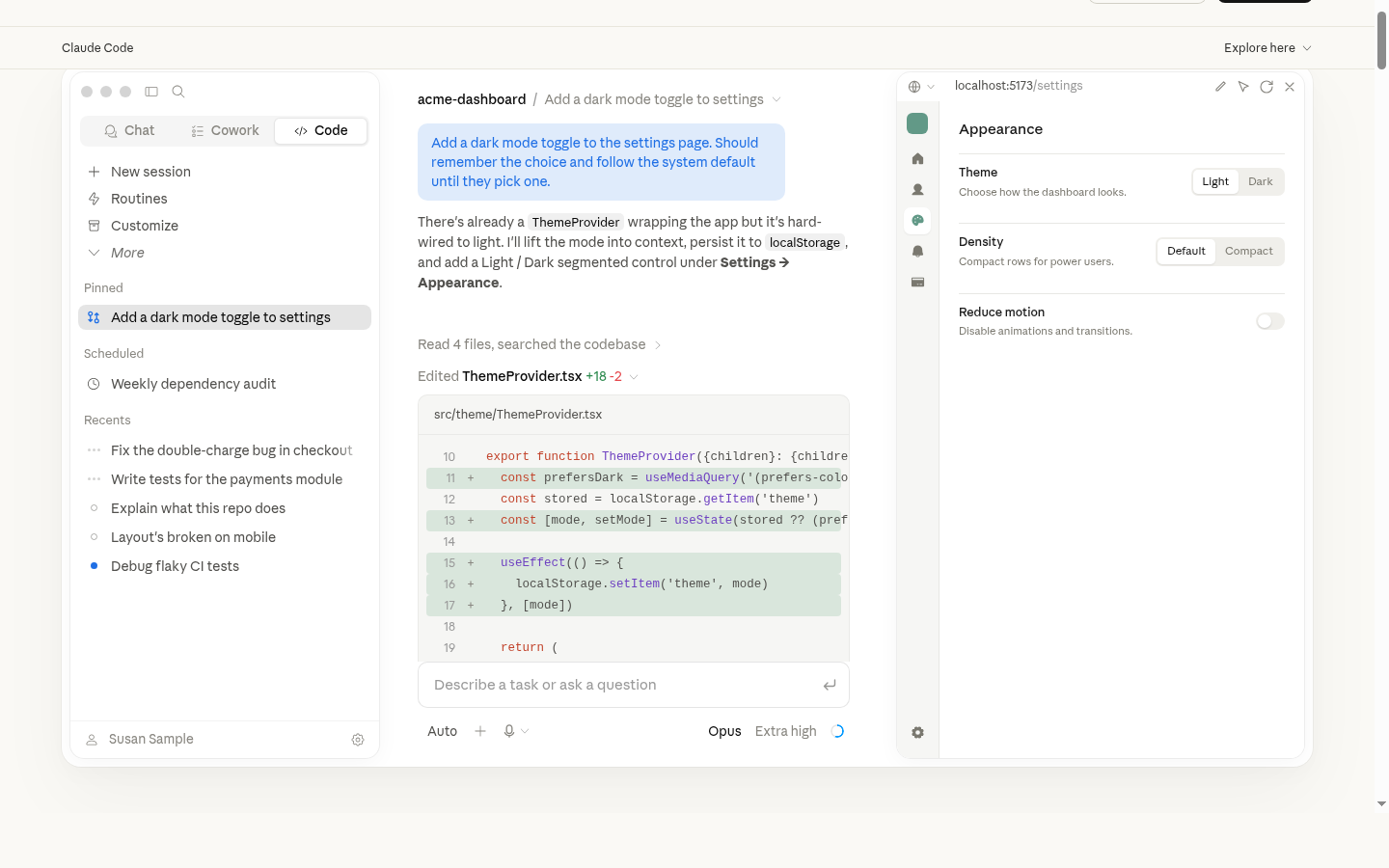Open the Explore here dropdown
Image resolution: width=1389 pixels, height=868 pixels.
pos(1267,48)
